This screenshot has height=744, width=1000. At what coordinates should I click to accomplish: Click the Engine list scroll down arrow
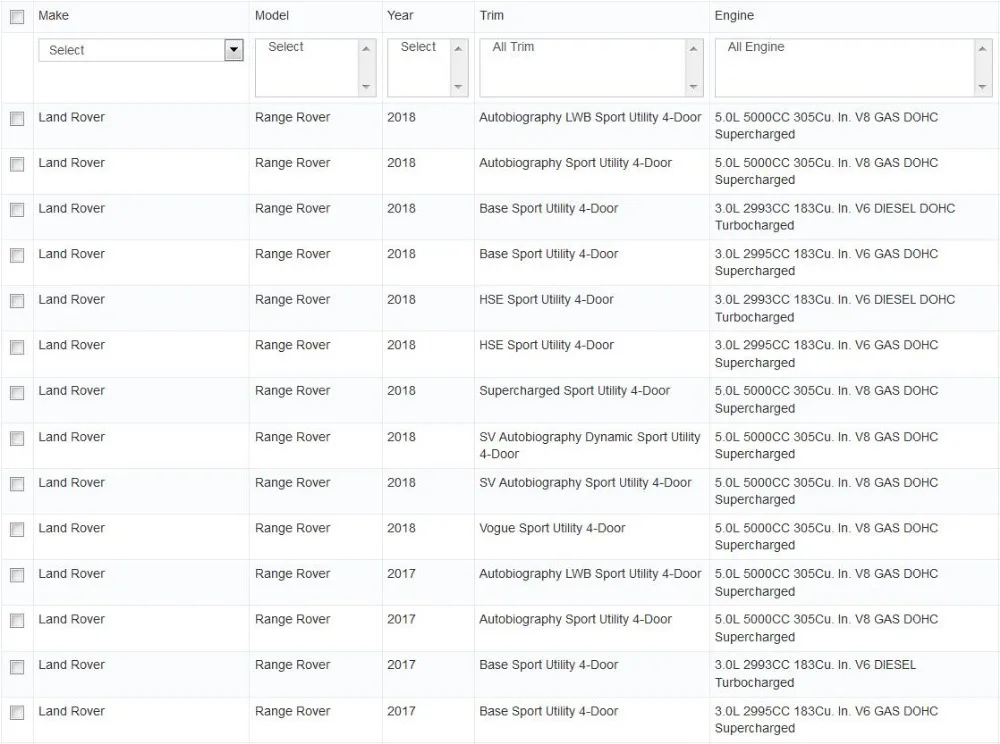[x=982, y=87]
